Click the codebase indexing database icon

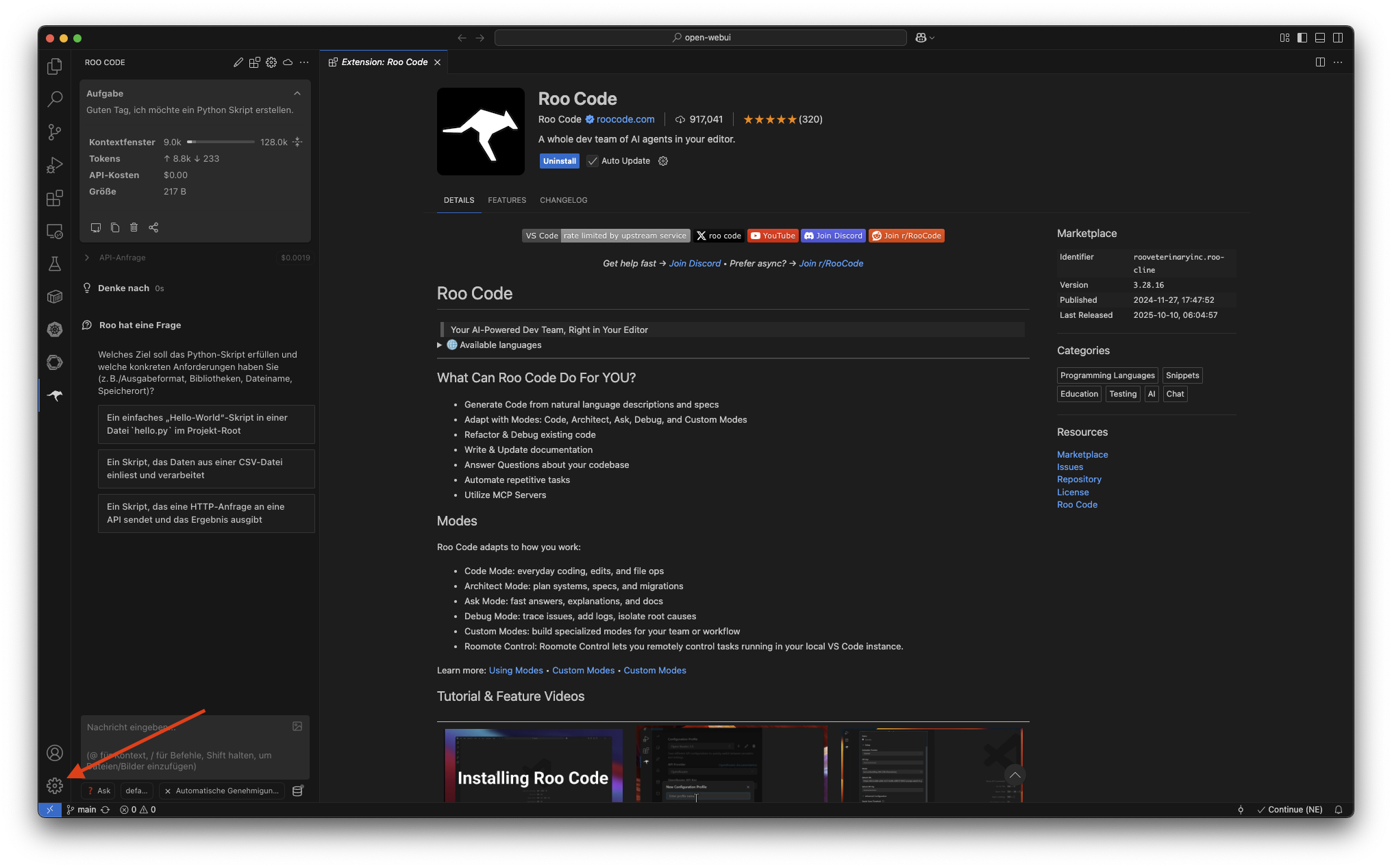297,791
